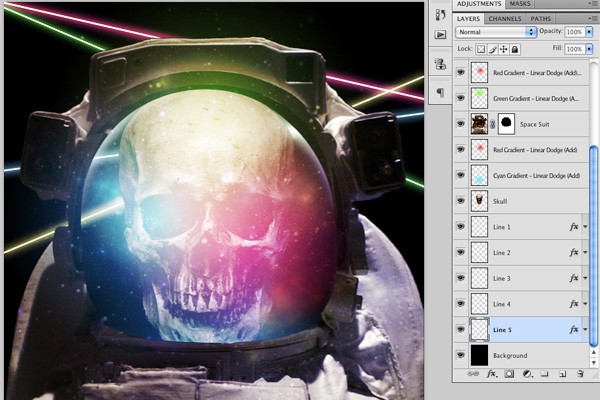Add a layer mask

pos(509,374)
